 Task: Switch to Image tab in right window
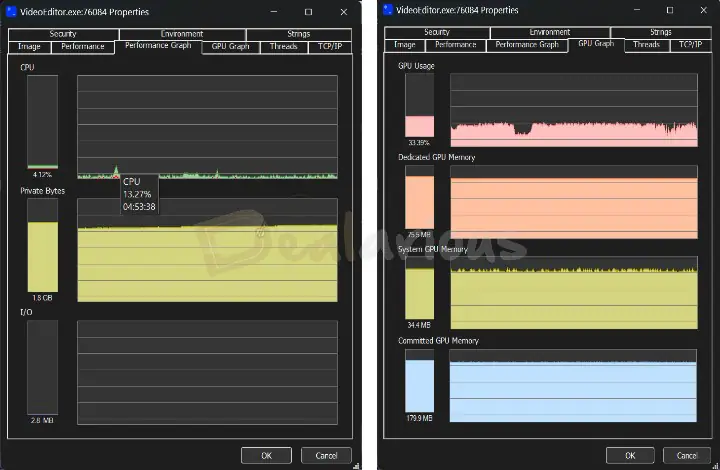click(405, 45)
